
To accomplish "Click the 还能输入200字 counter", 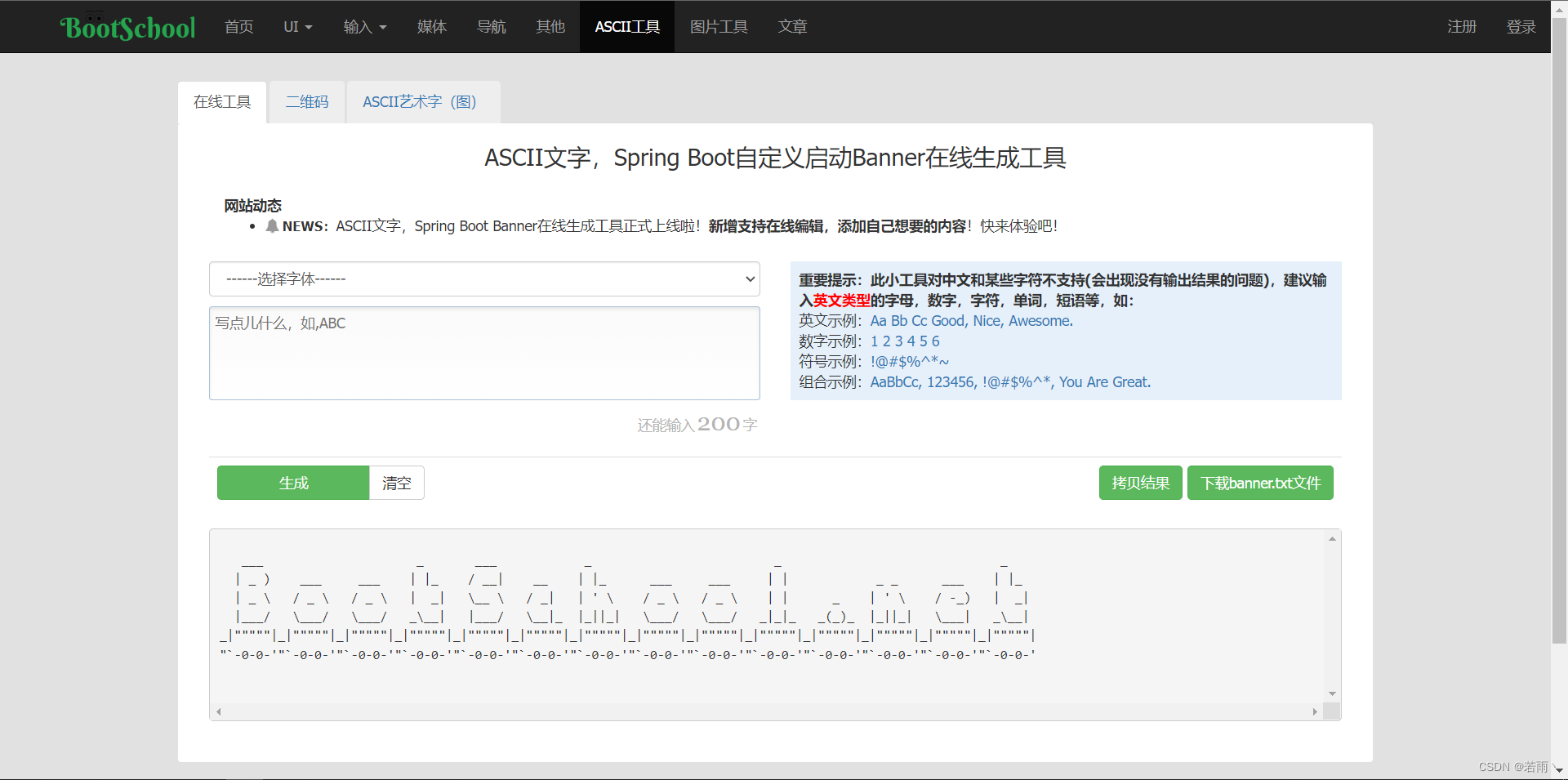I will (697, 425).
